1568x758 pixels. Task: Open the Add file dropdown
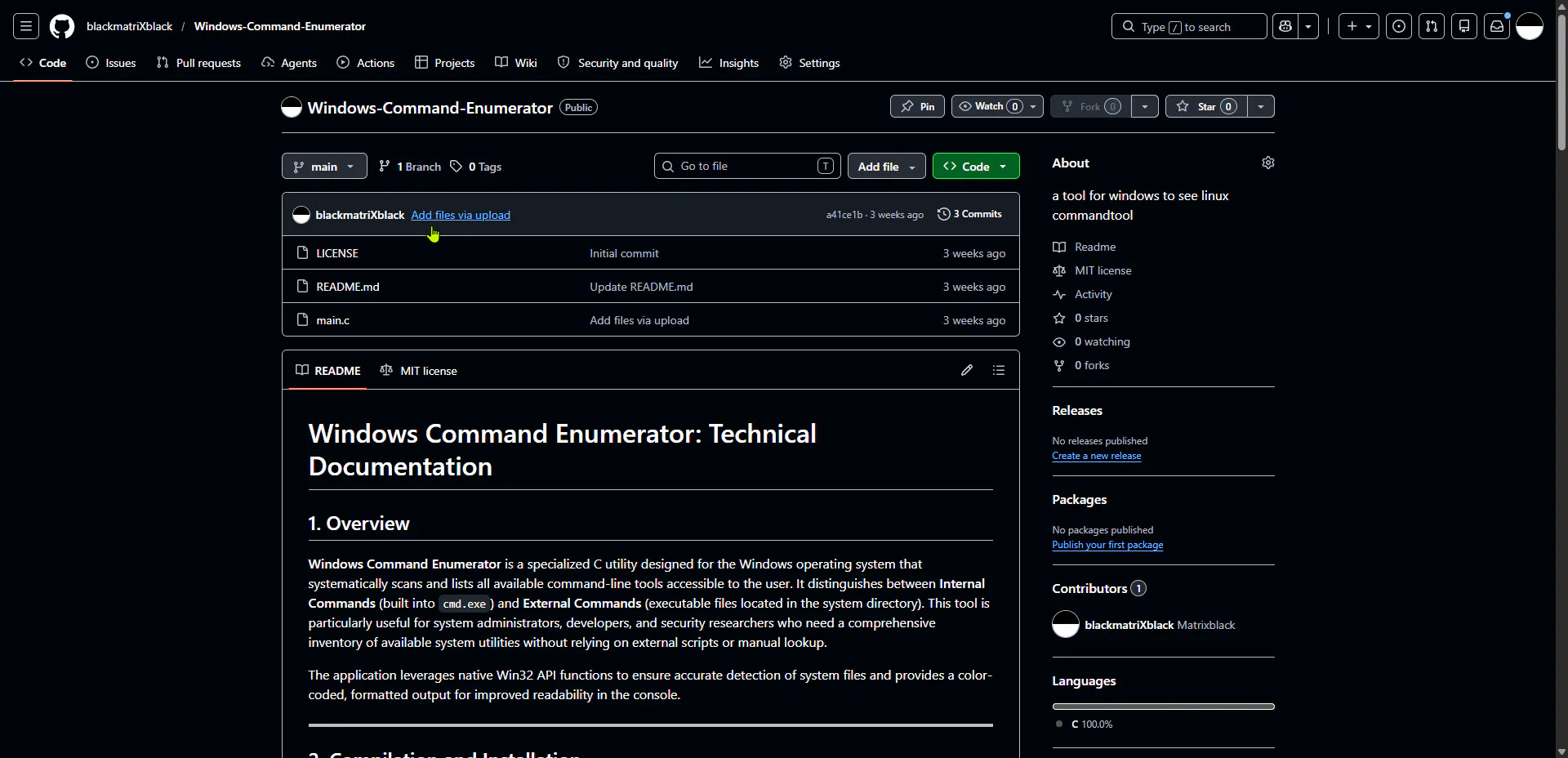click(887, 166)
